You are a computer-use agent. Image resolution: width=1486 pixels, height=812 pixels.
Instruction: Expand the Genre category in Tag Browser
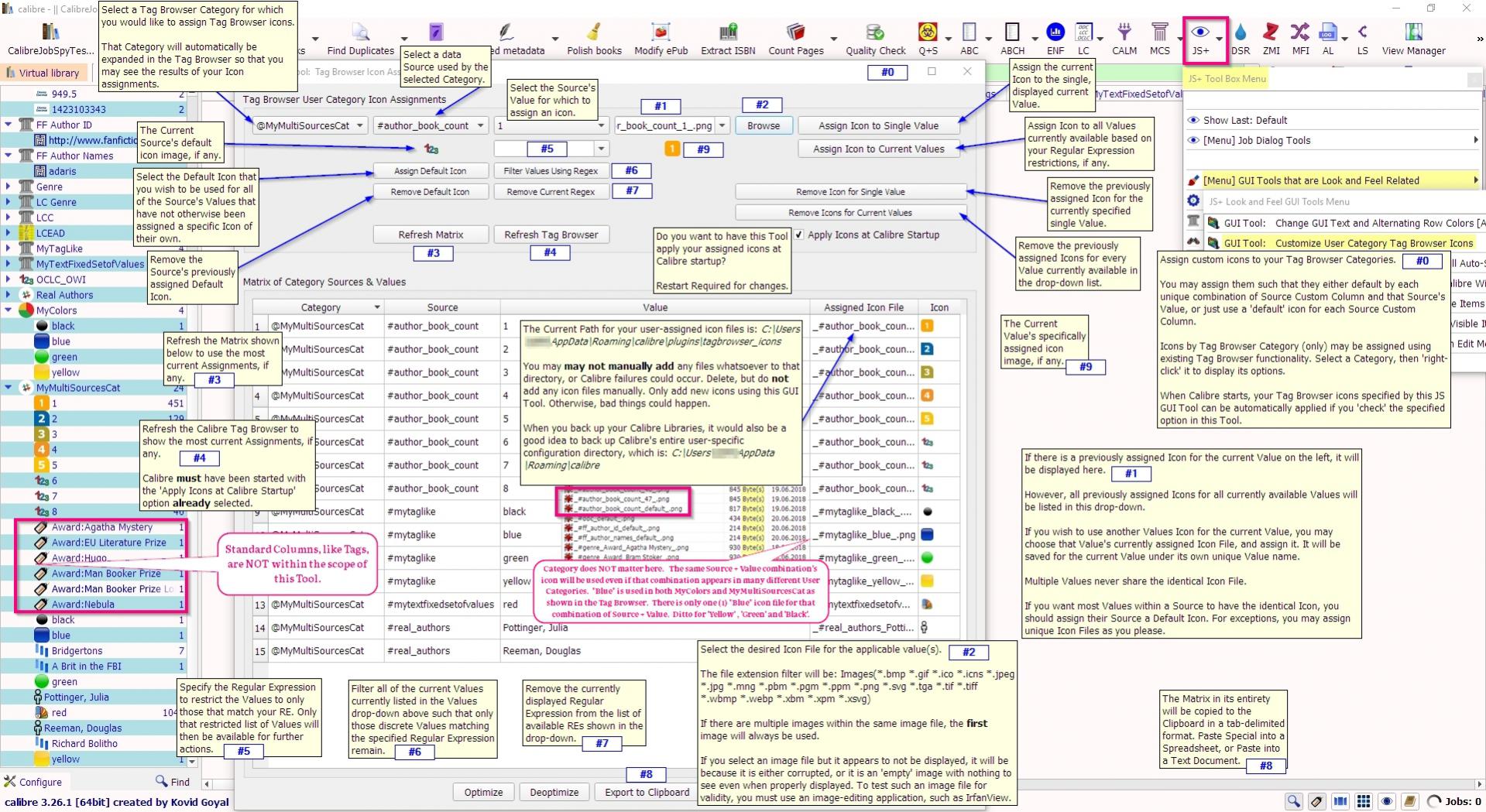coord(8,187)
